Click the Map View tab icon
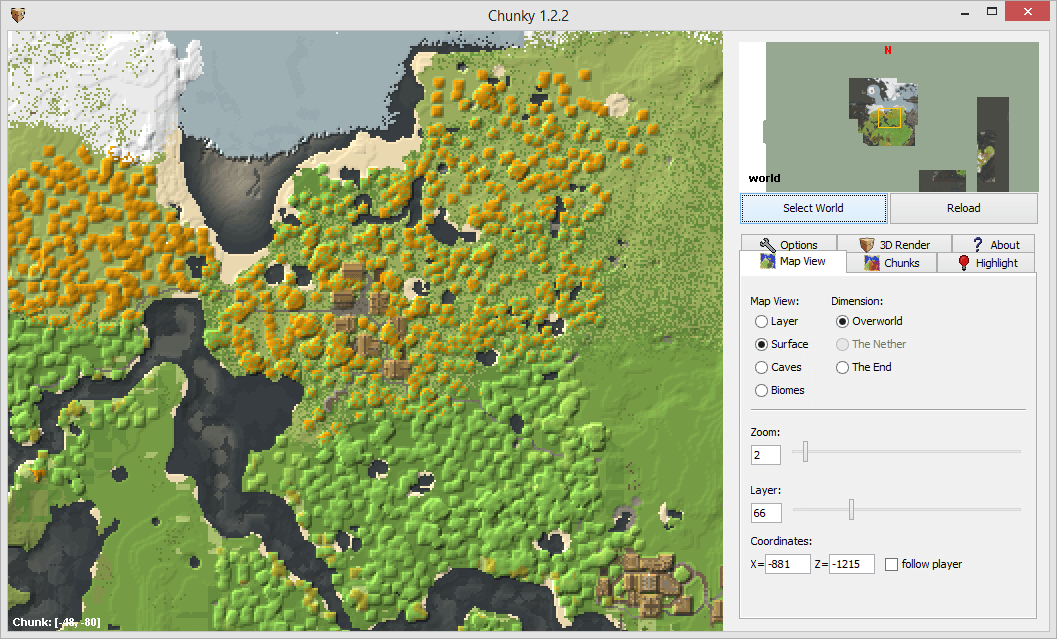Screen dimensions: 1057x639 (768, 262)
